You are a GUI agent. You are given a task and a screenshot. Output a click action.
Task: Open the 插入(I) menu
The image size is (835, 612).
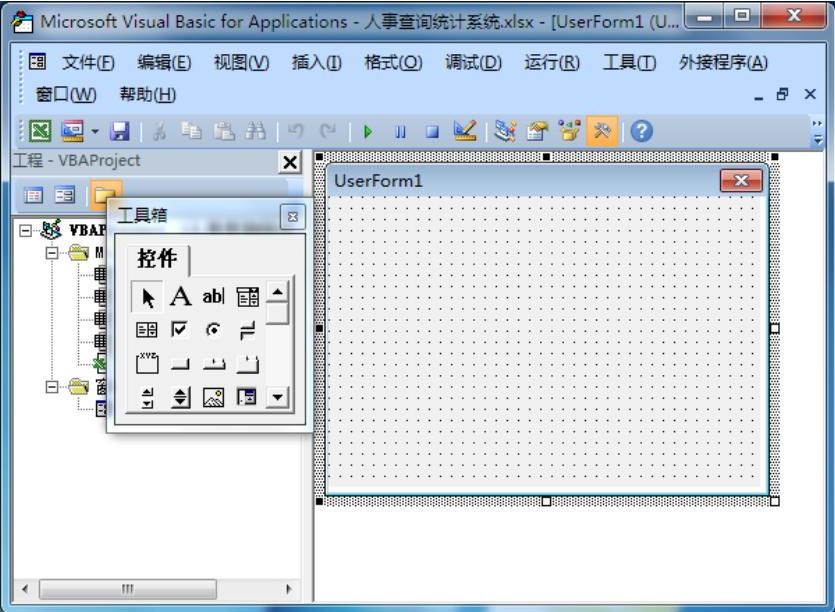coord(316,62)
